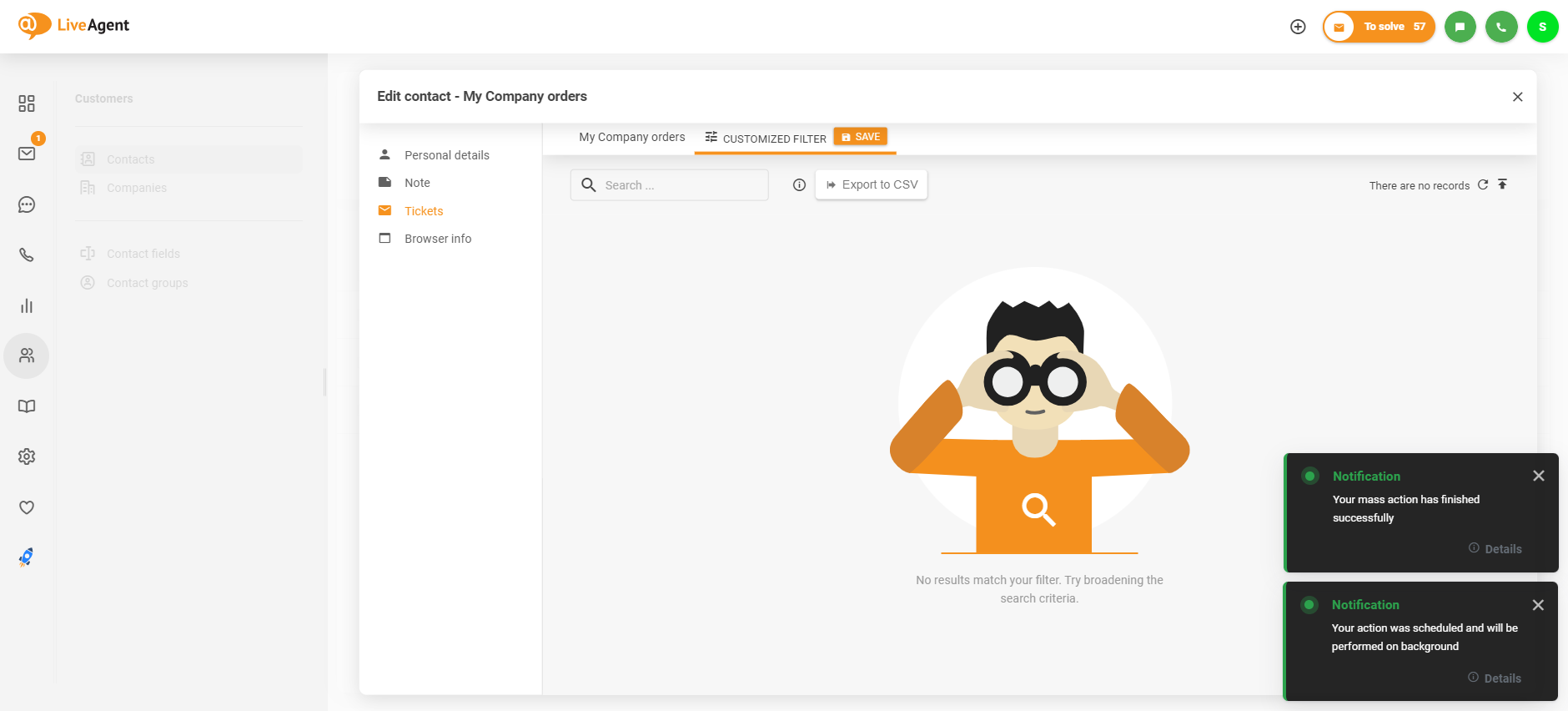
Task: Open the Customized Filter options
Action: click(x=766, y=139)
